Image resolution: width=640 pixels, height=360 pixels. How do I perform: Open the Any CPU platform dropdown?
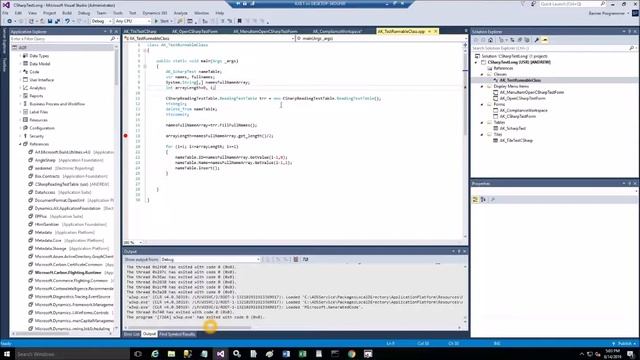tap(133, 21)
